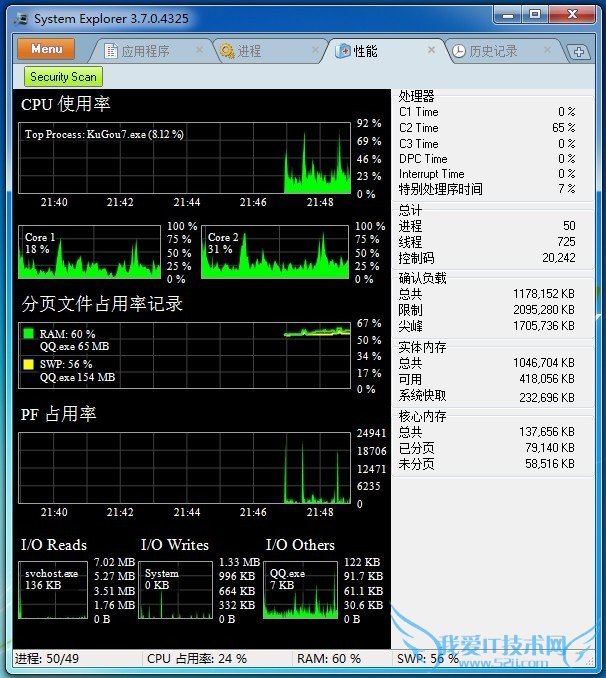Screen dimensions: 606x678
Task: Click the Top Process KuGou7.exe label
Action: [104, 134]
